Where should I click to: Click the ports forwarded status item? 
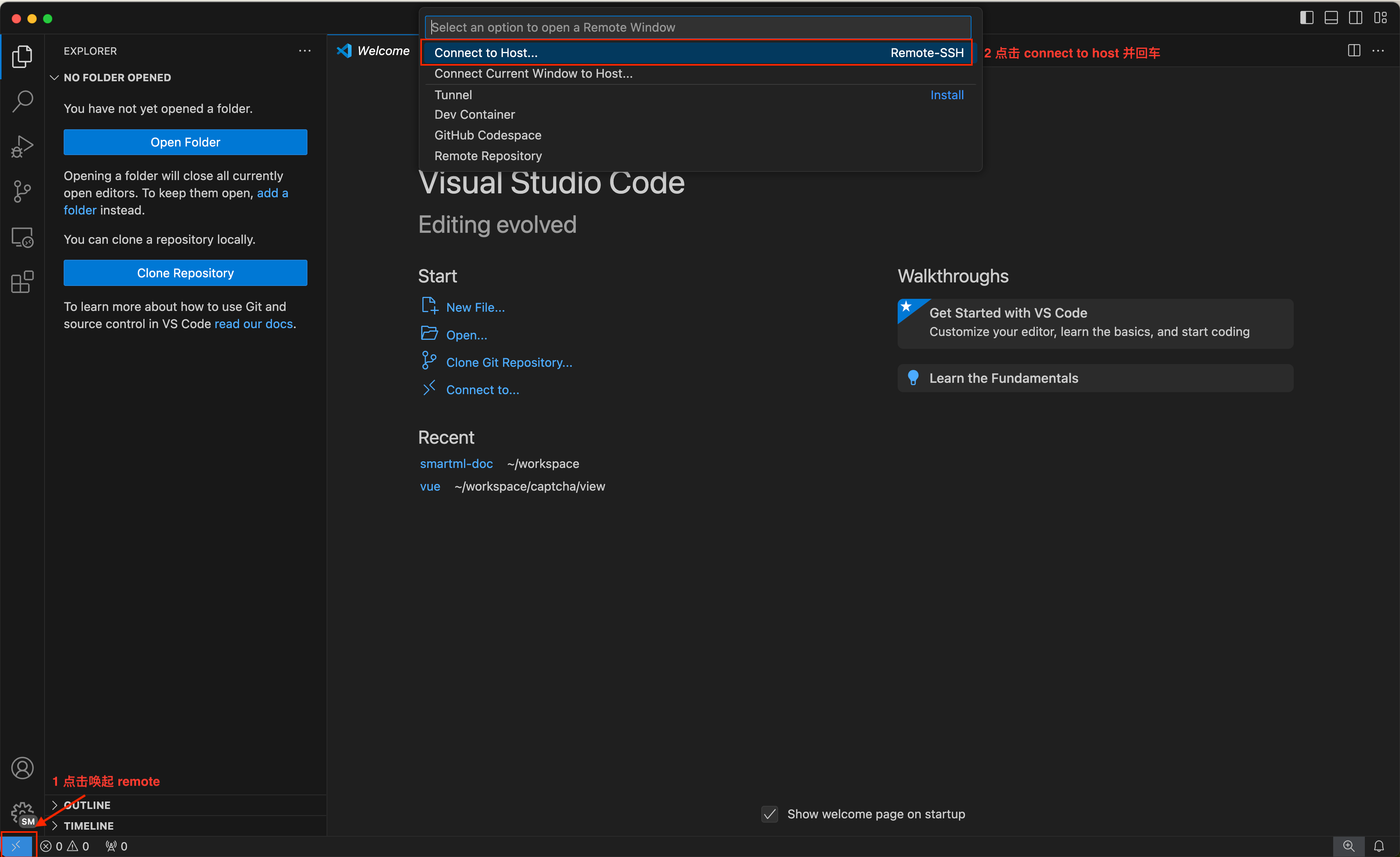pyautogui.click(x=116, y=846)
